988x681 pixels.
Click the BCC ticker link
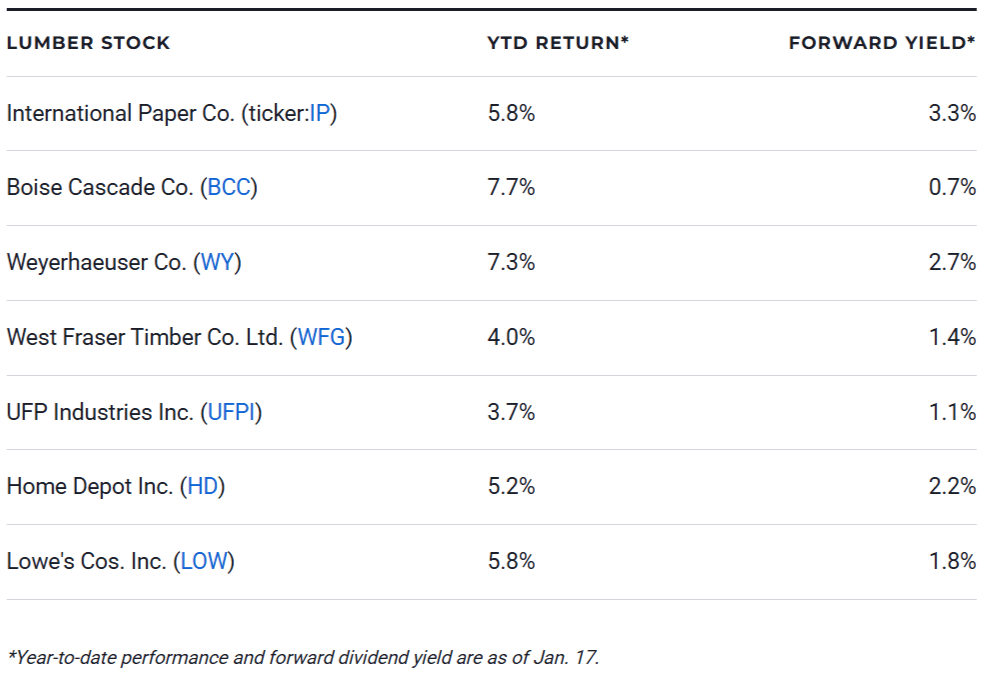(229, 188)
